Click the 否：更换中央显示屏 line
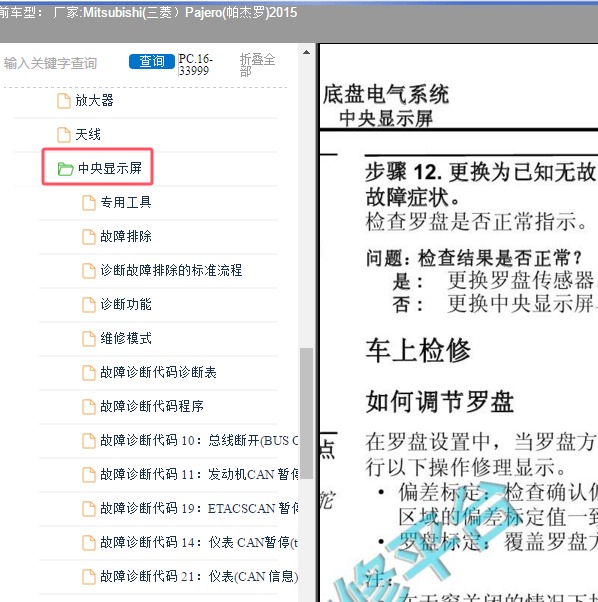This screenshot has height=602, width=598. 494,304
